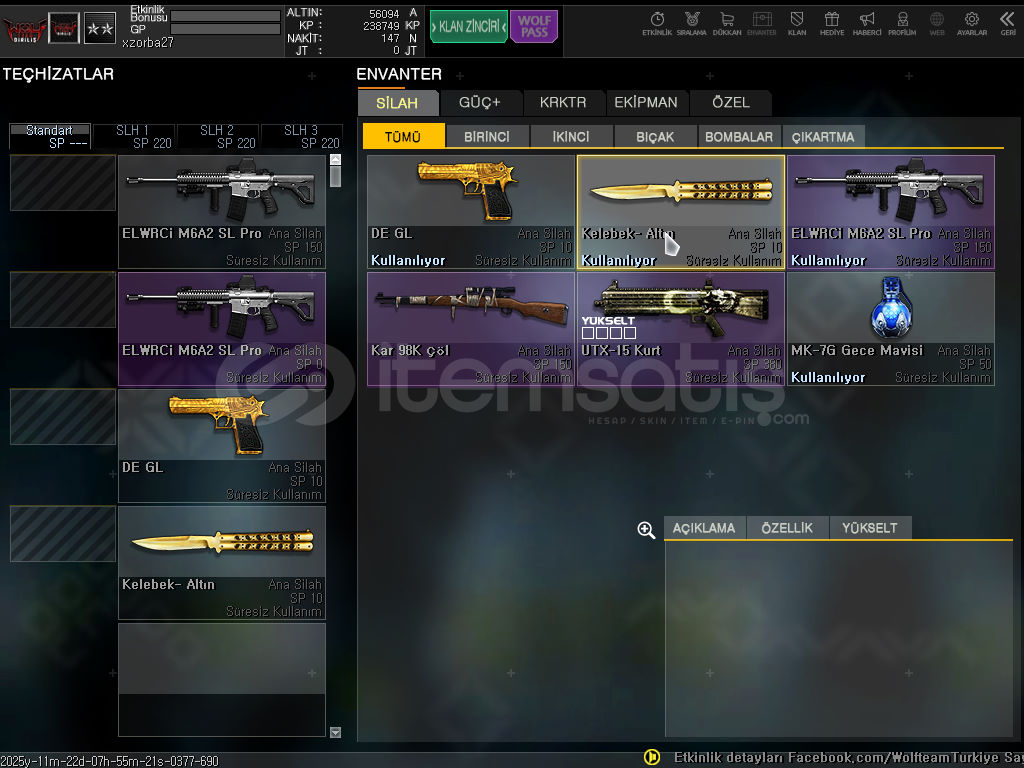Open the Hediye gift icon

coord(832,23)
